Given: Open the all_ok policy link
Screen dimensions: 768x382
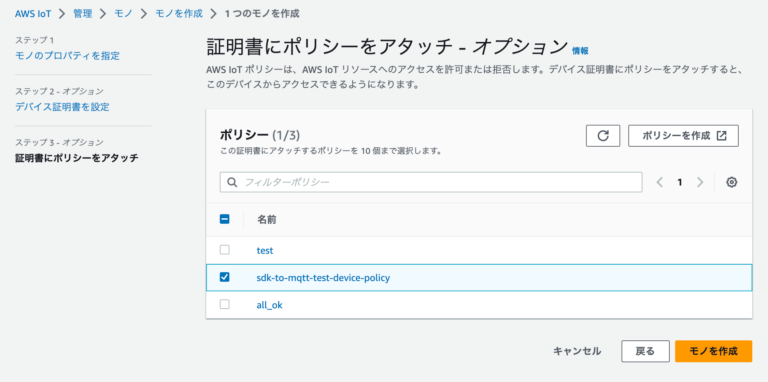Looking at the screenshot, I should click(269, 305).
